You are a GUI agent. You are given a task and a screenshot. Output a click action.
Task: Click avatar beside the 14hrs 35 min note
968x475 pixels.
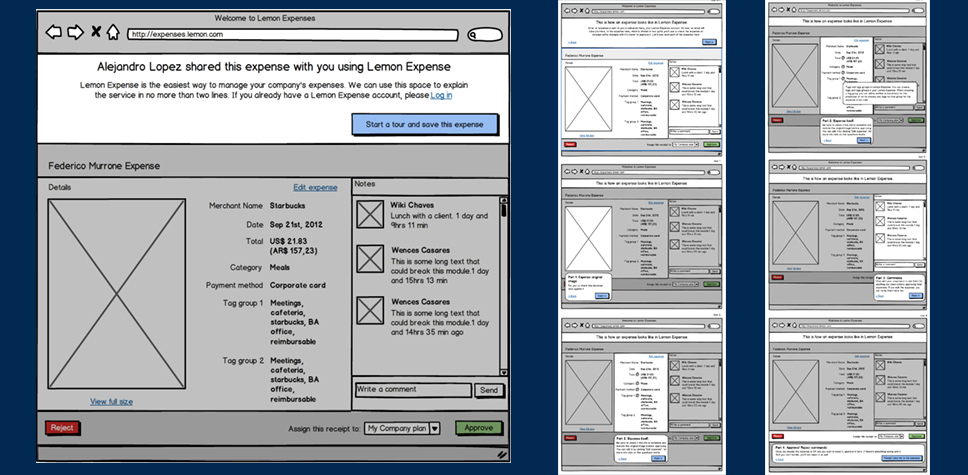(x=370, y=311)
